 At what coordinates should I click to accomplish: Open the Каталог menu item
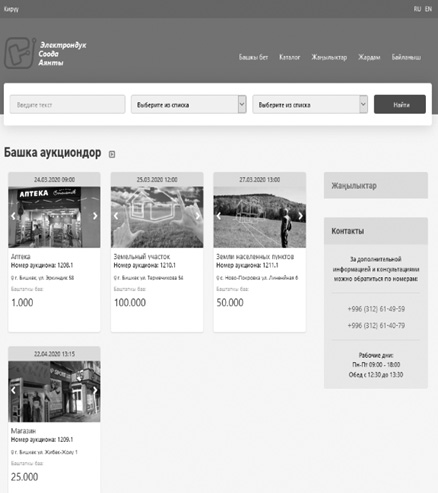(x=289, y=57)
